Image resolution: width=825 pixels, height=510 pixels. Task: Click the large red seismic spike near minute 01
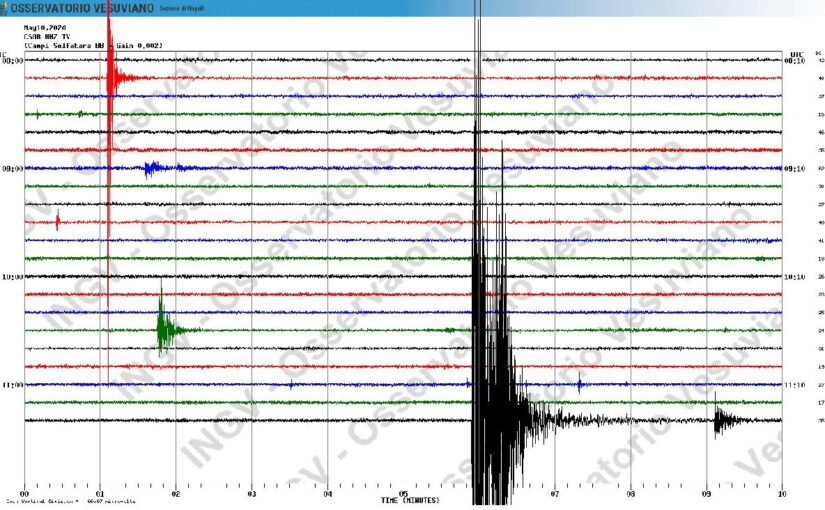click(x=109, y=79)
